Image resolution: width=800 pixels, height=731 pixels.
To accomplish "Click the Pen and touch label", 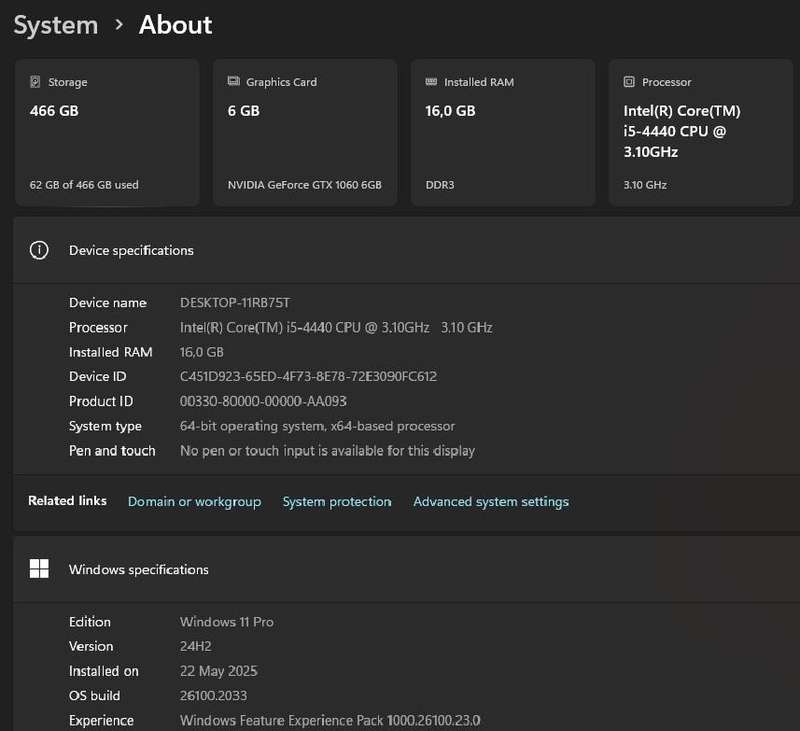I will pos(112,451).
